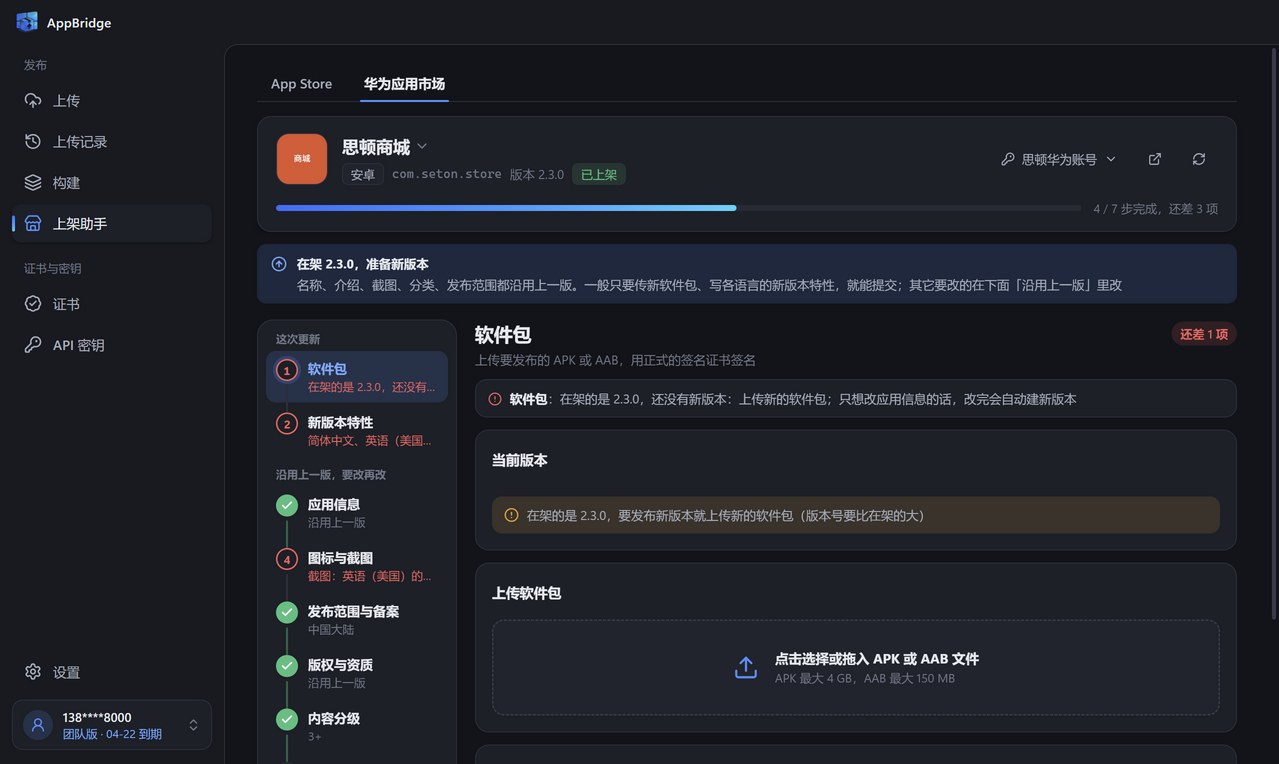
Task: Click green check icon beside 应用信息
Action: (x=287, y=505)
